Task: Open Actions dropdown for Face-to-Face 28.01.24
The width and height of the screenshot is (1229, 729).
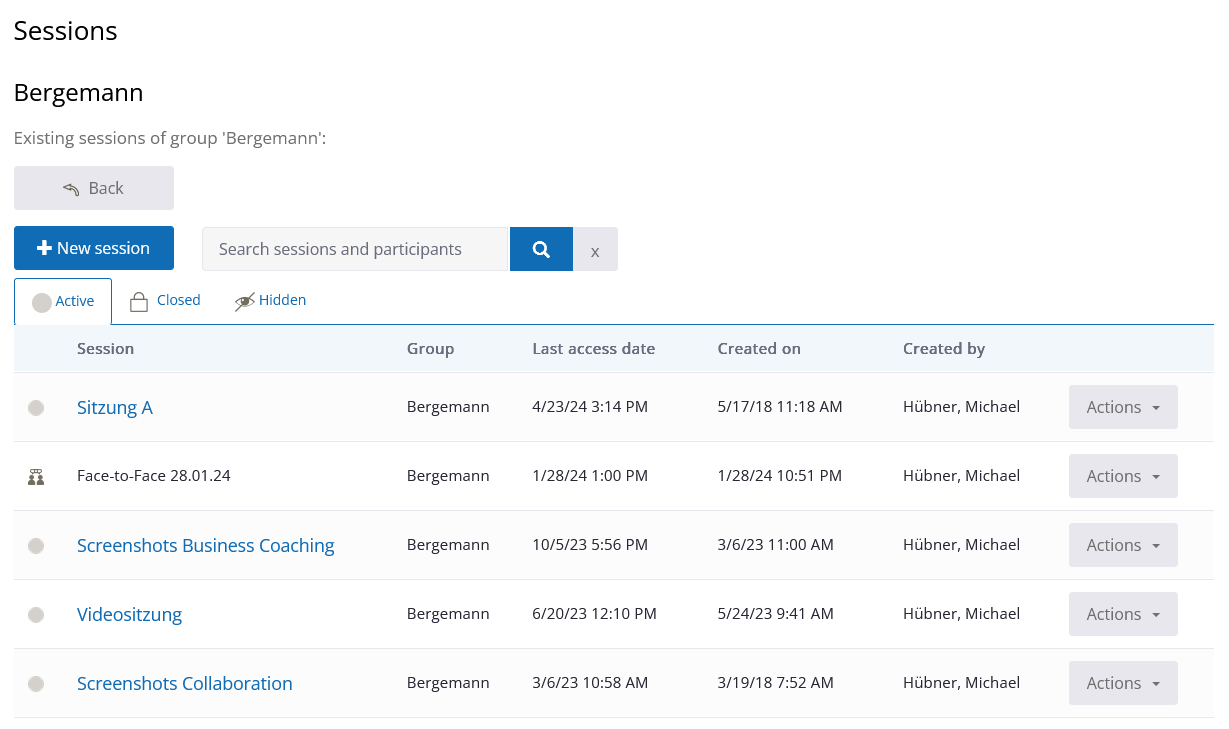Action: 1123,476
